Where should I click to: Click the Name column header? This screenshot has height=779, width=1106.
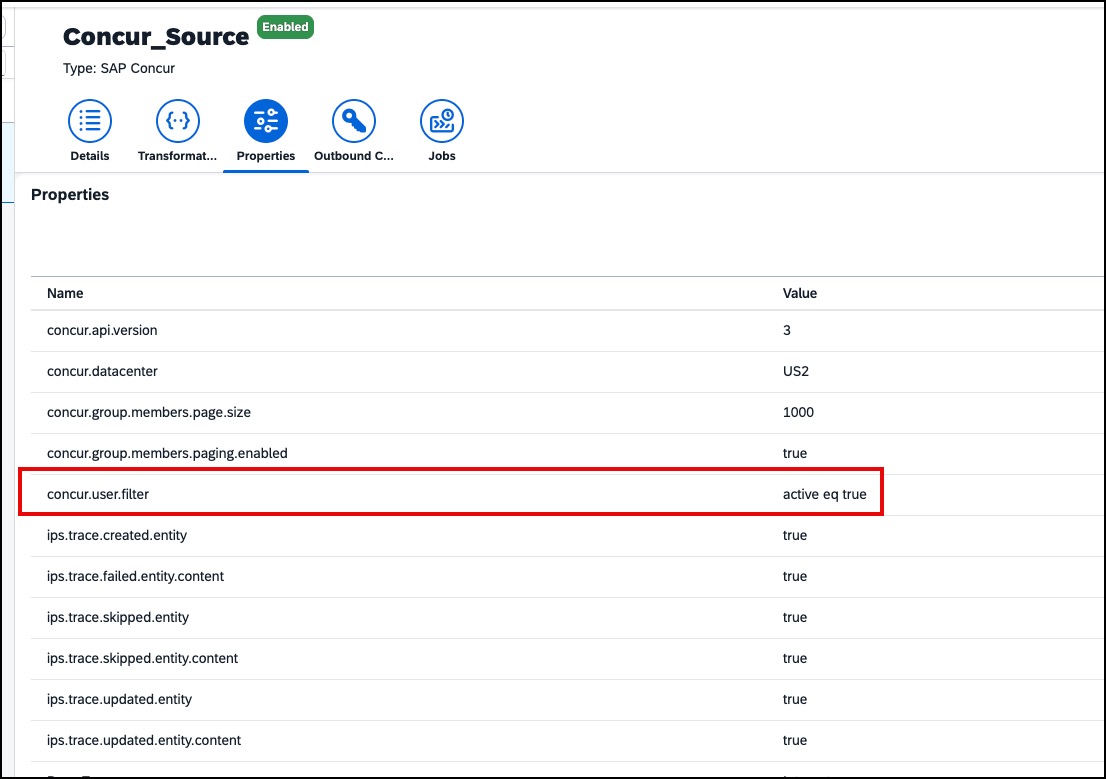(x=65, y=294)
